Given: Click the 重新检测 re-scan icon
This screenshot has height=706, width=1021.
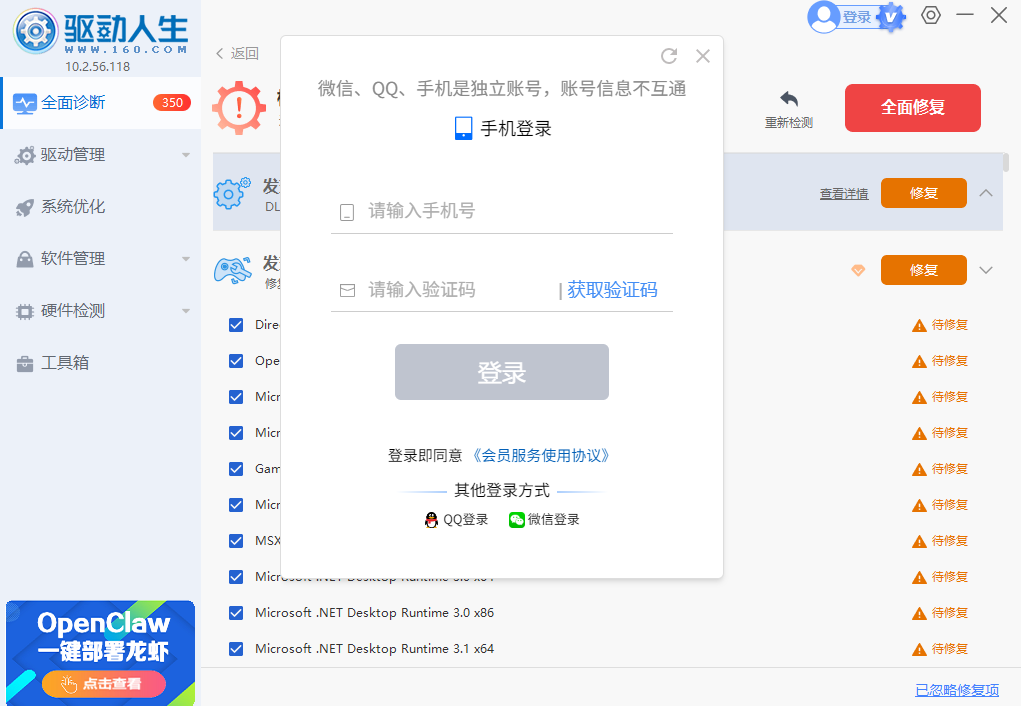Looking at the screenshot, I should (789, 99).
